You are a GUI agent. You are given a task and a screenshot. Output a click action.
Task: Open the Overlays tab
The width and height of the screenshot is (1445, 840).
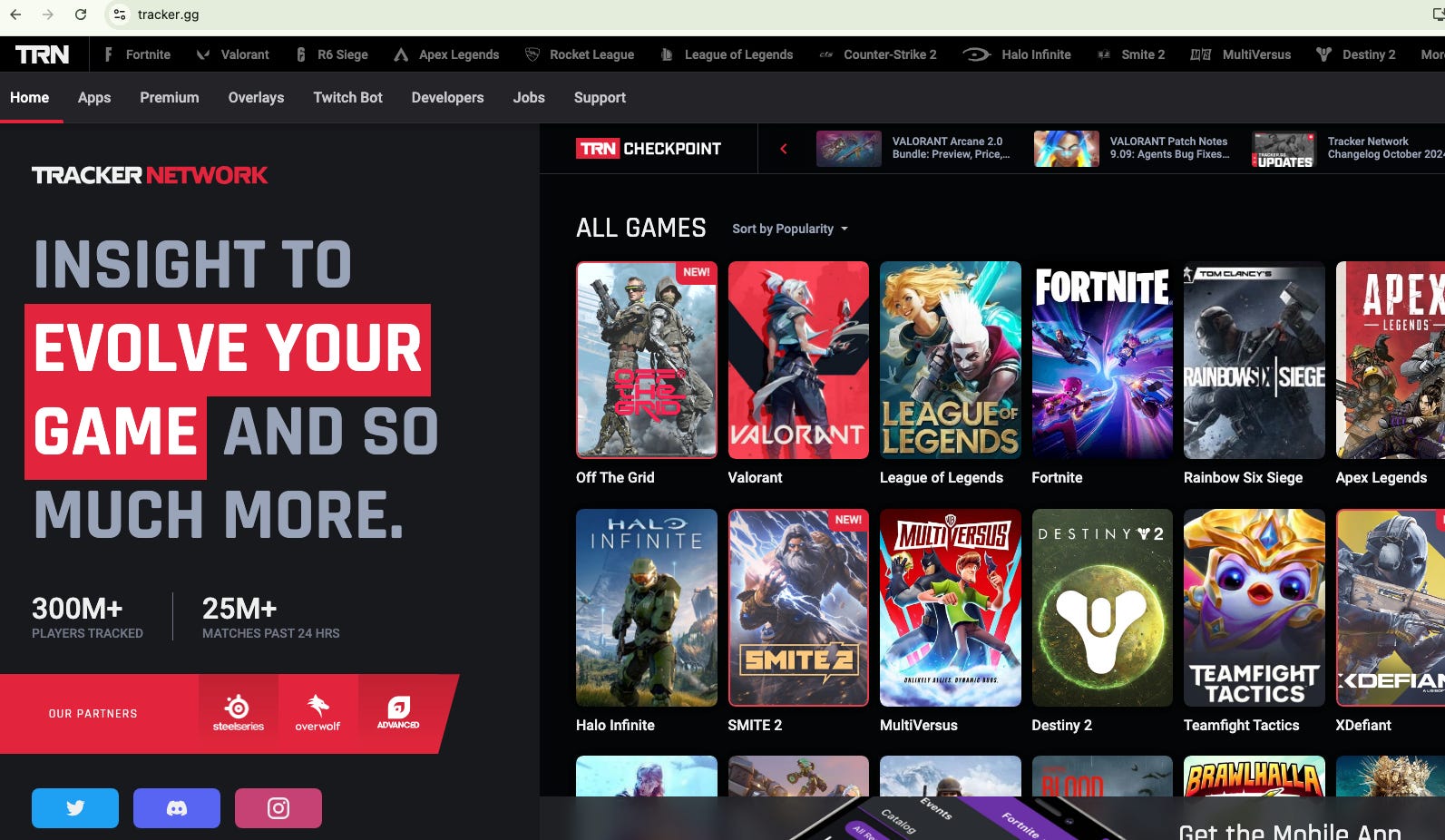click(x=256, y=97)
